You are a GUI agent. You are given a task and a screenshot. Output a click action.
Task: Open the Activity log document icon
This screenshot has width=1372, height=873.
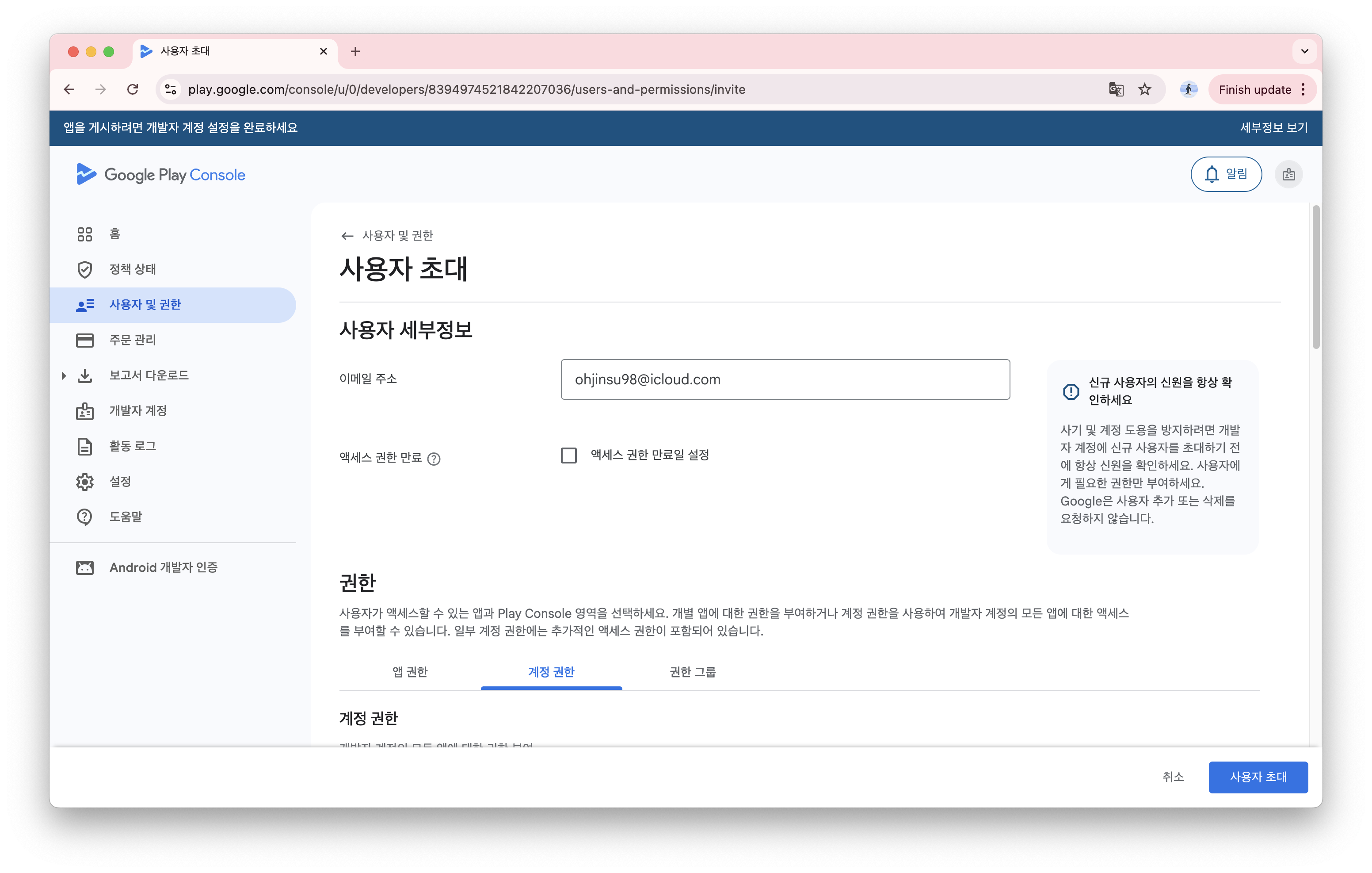coord(84,447)
